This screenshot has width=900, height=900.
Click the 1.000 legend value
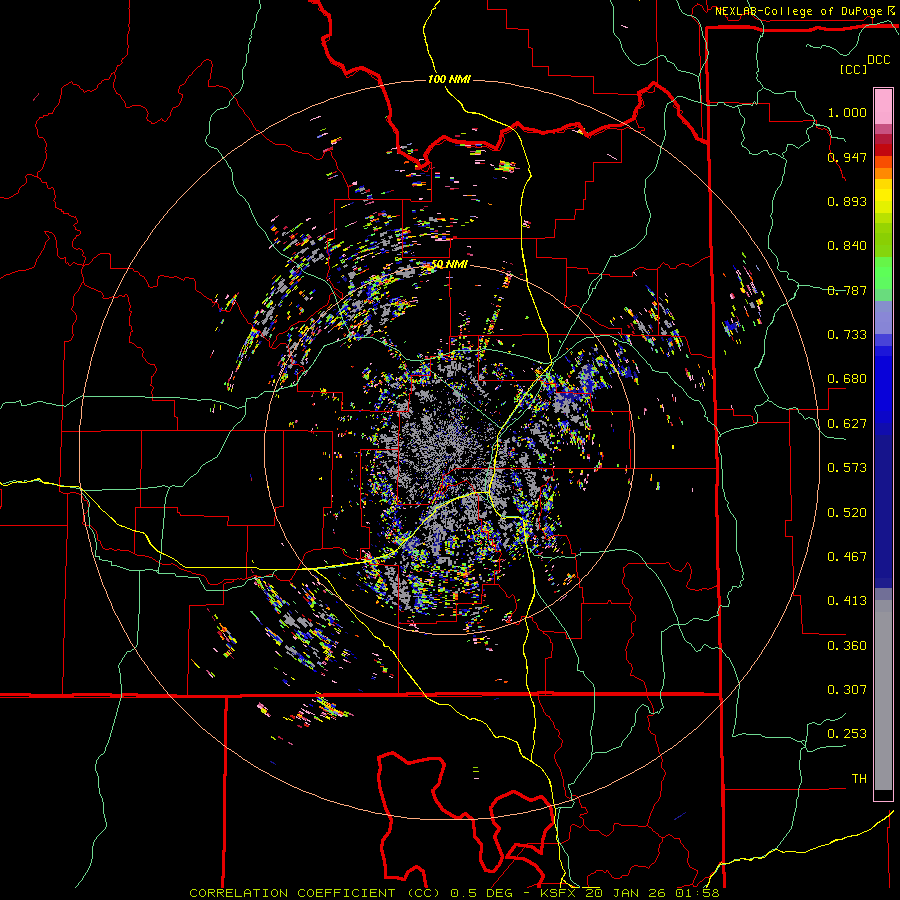pyautogui.click(x=847, y=112)
